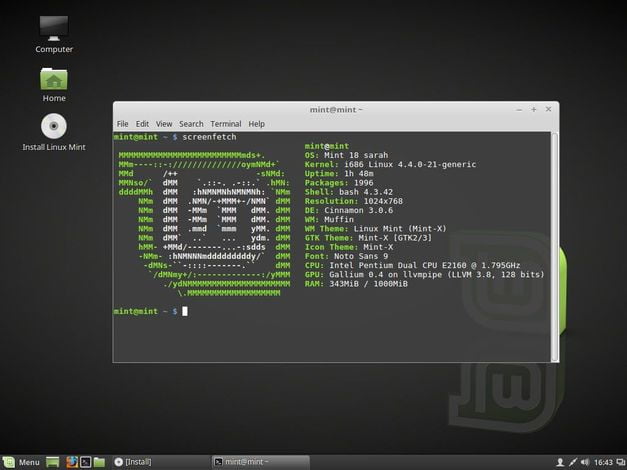Open the Terminal menu in menubar
This screenshot has width=627, height=470.
point(226,124)
